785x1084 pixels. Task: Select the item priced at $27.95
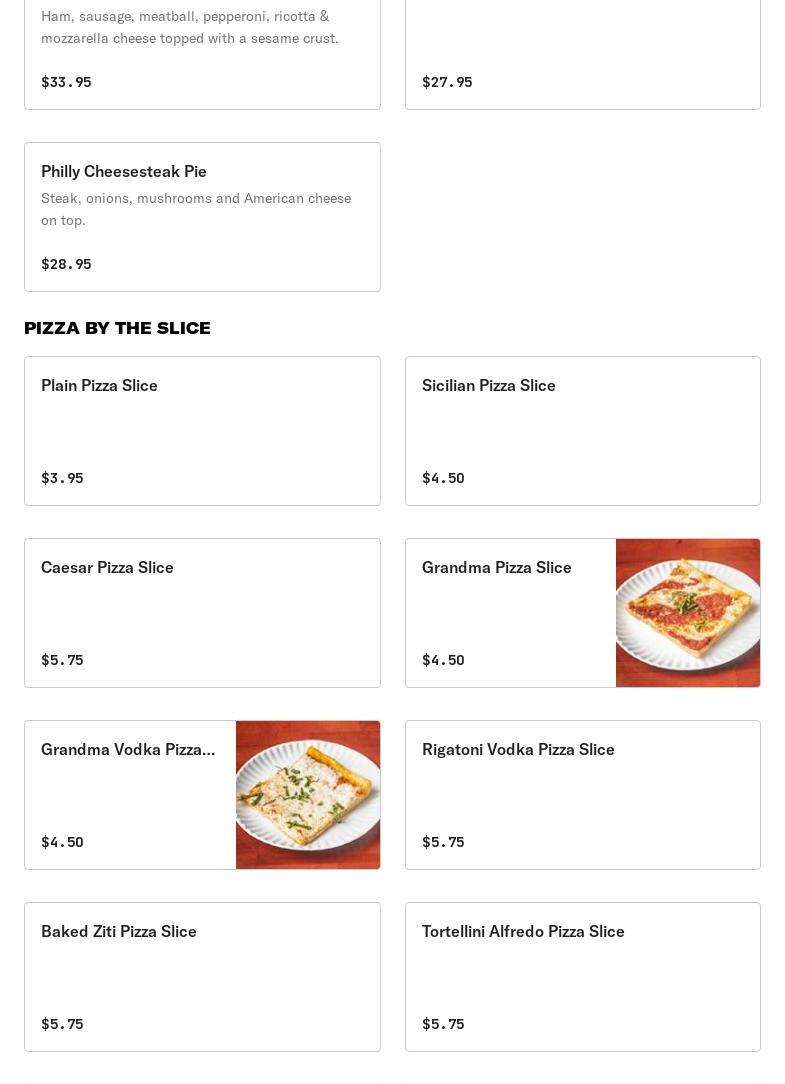[447, 82]
